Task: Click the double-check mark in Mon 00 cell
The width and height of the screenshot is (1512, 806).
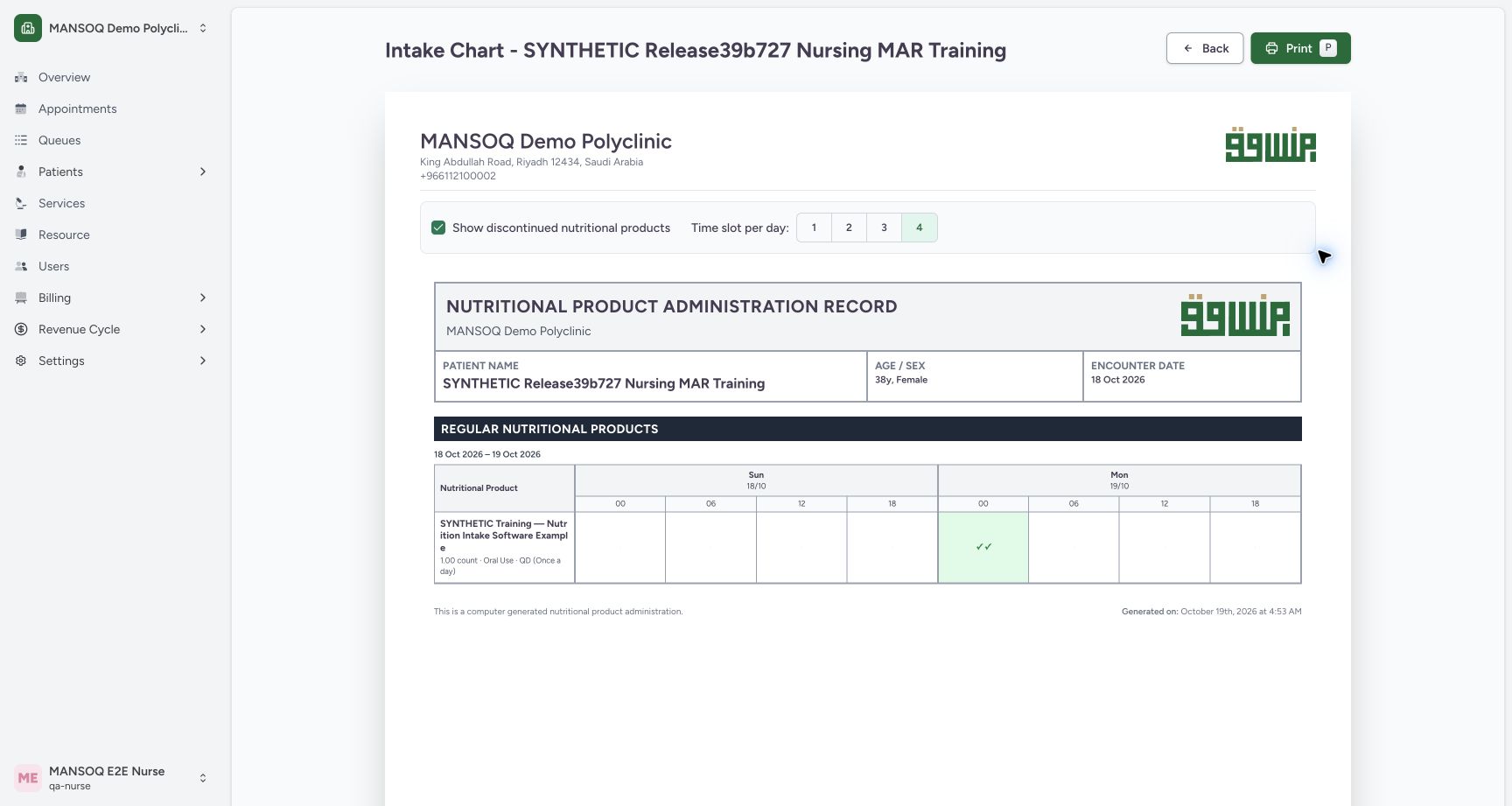Action: click(x=983, y=547)
